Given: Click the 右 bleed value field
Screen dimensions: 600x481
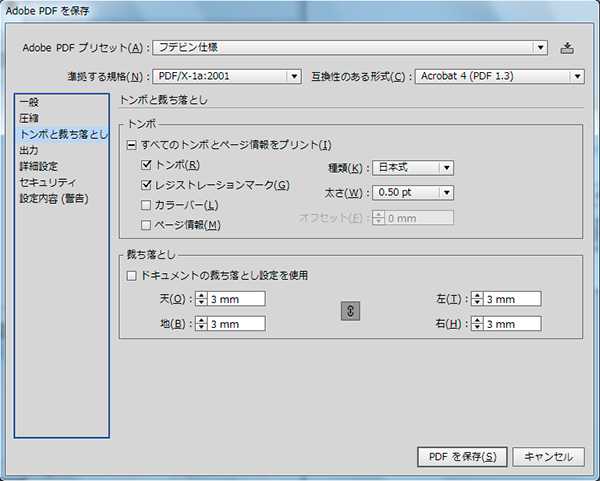Looking at the screenshot, I should pos(512,324).
